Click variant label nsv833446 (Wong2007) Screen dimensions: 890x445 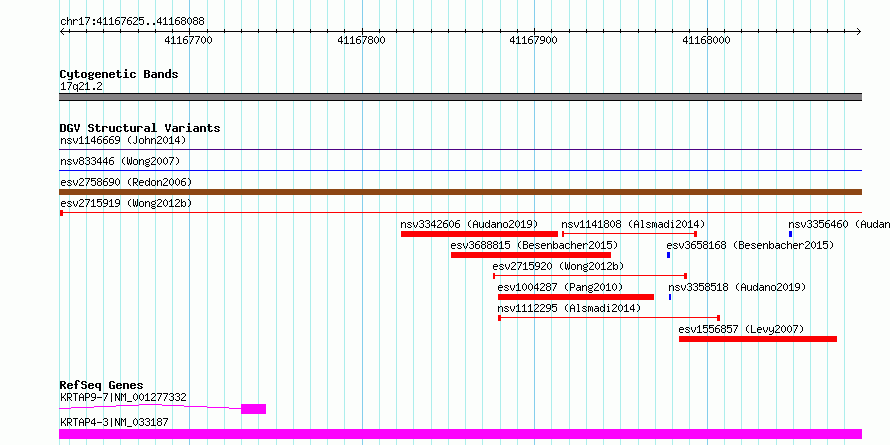click(120, 161)
